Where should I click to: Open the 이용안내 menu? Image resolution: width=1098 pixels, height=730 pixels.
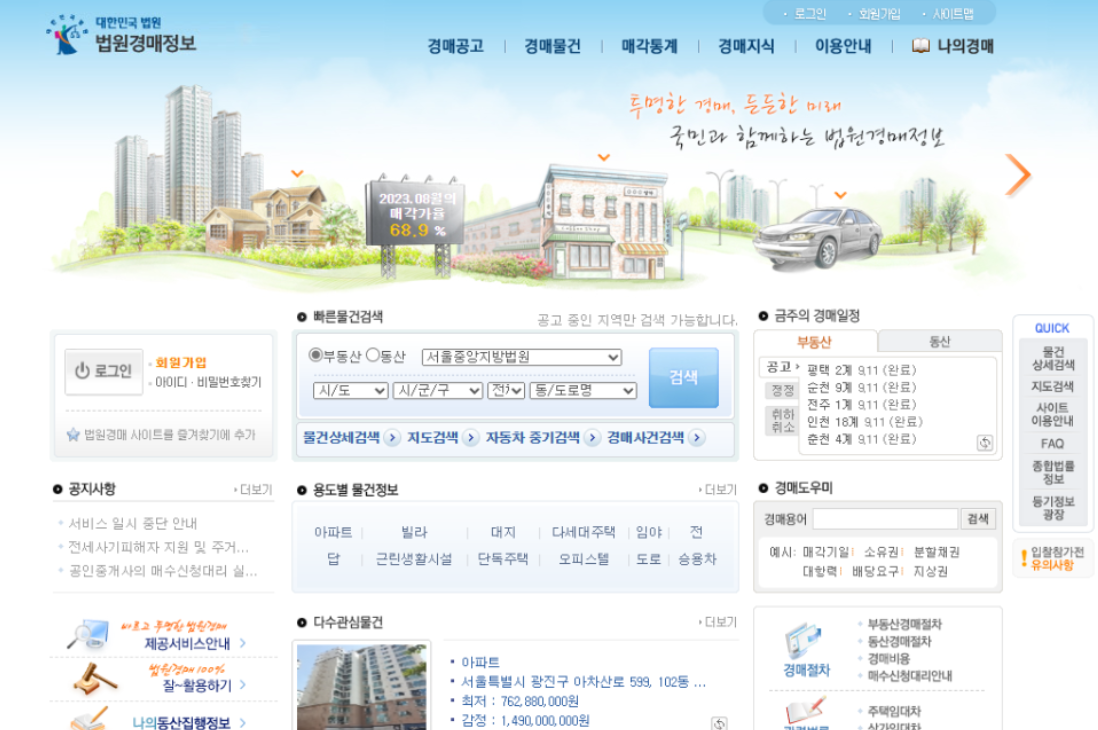coord(844,46)
